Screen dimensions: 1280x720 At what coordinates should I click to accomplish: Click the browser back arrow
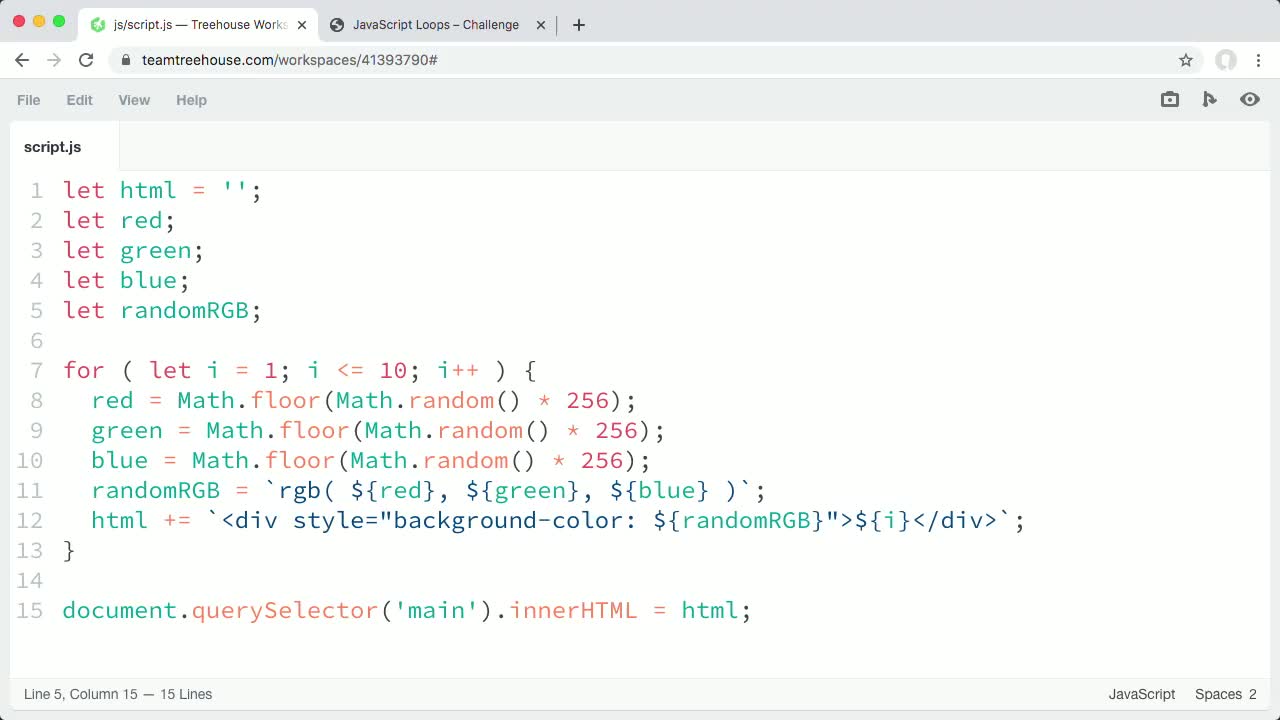click(22, 60)
